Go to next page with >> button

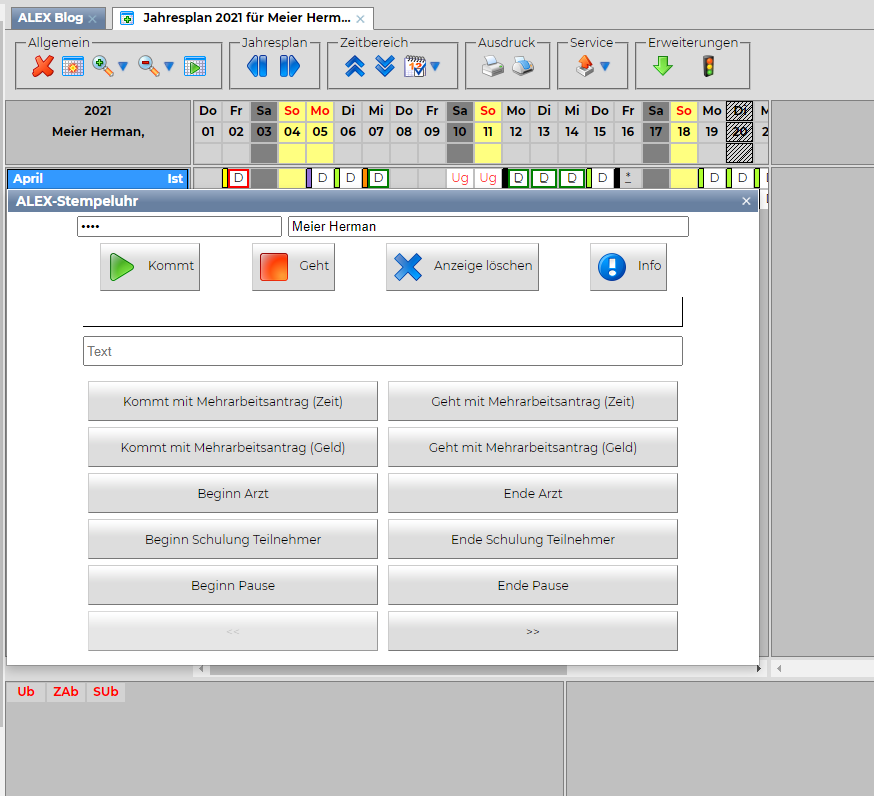(532, 631)
